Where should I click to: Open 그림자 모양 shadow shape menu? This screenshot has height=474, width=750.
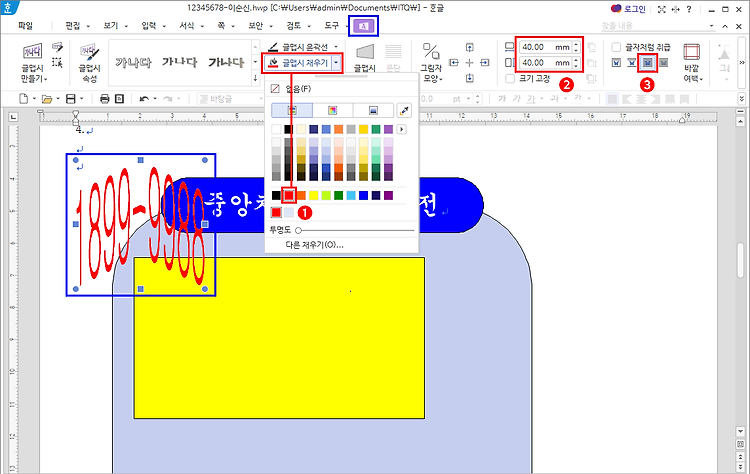click(x=431, y=63)
